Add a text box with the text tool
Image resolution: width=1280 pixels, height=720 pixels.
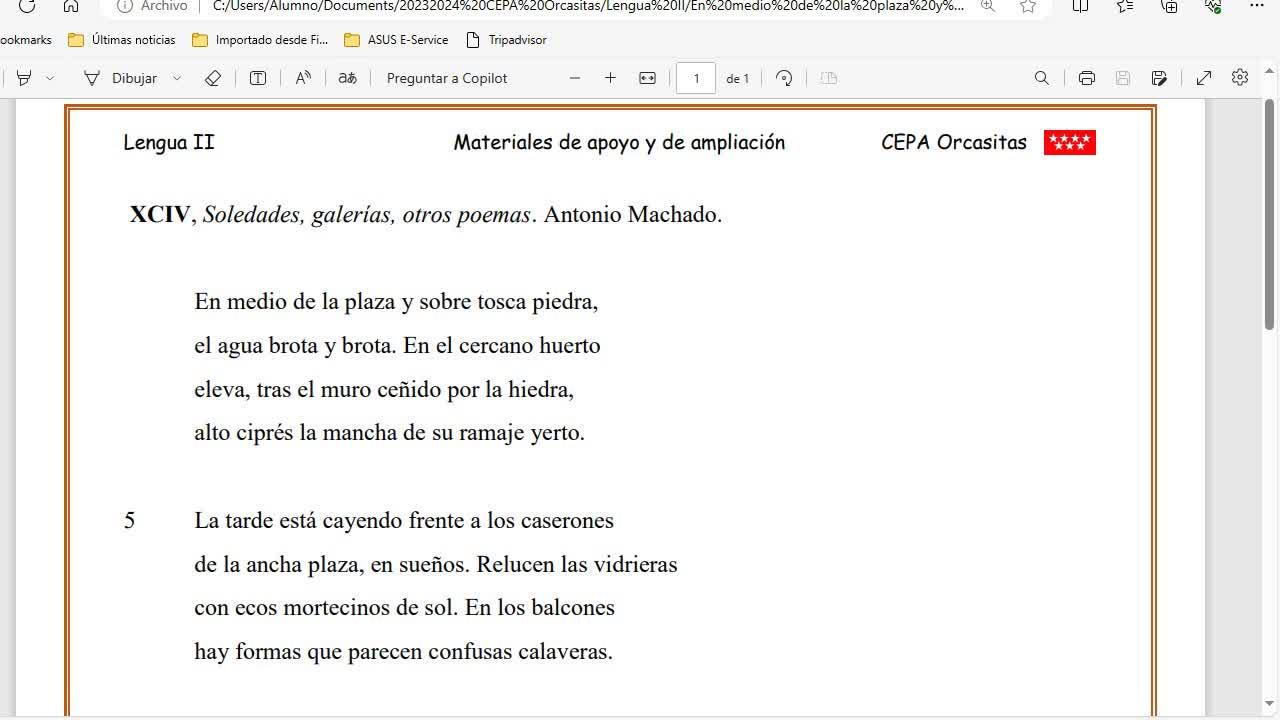tap(258, 78)
